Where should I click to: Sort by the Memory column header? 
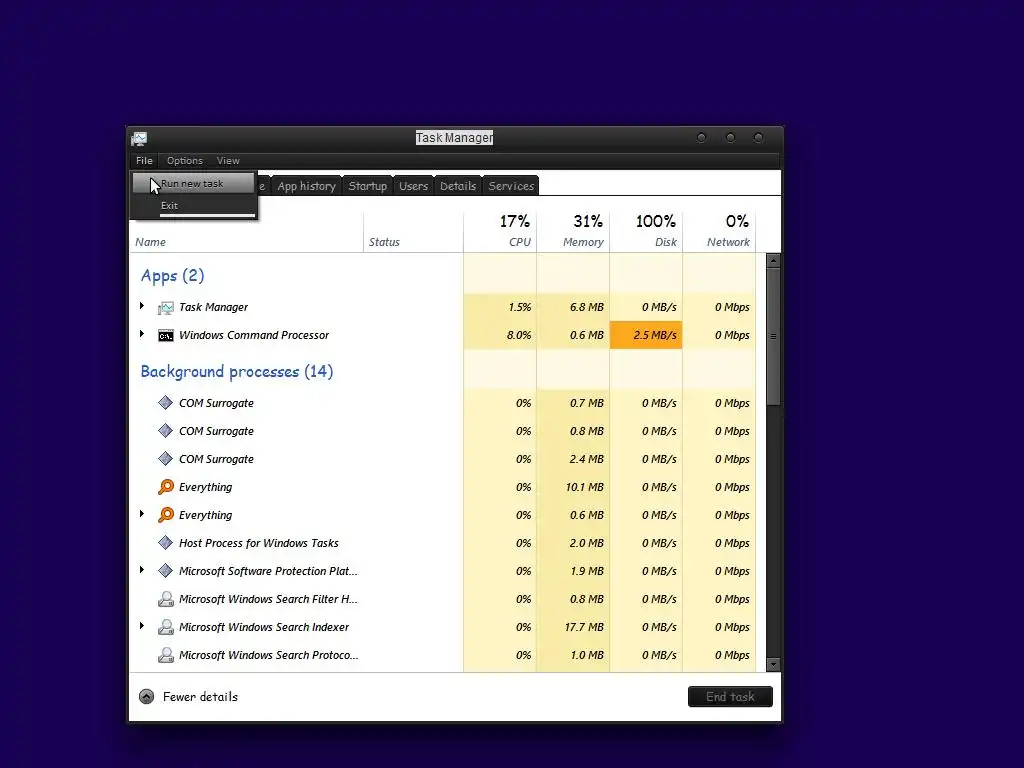pyautogui.click(x=573, y=232)
